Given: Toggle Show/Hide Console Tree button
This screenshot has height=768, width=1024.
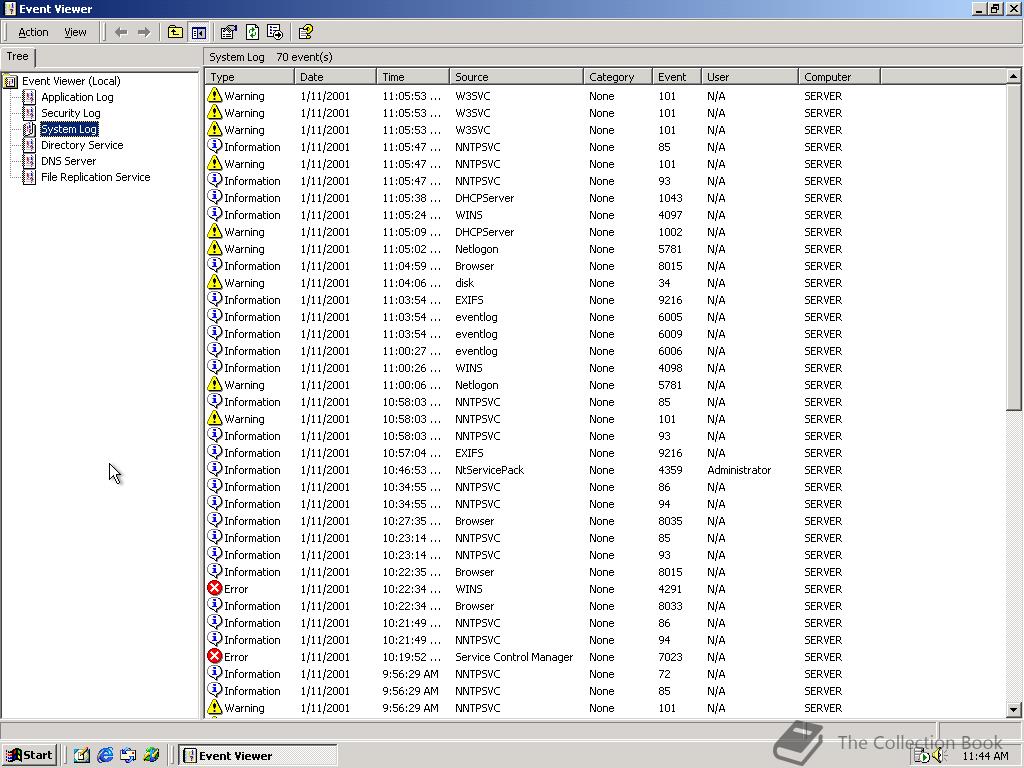Looking at the screenshot, I should tap(199, 32).
